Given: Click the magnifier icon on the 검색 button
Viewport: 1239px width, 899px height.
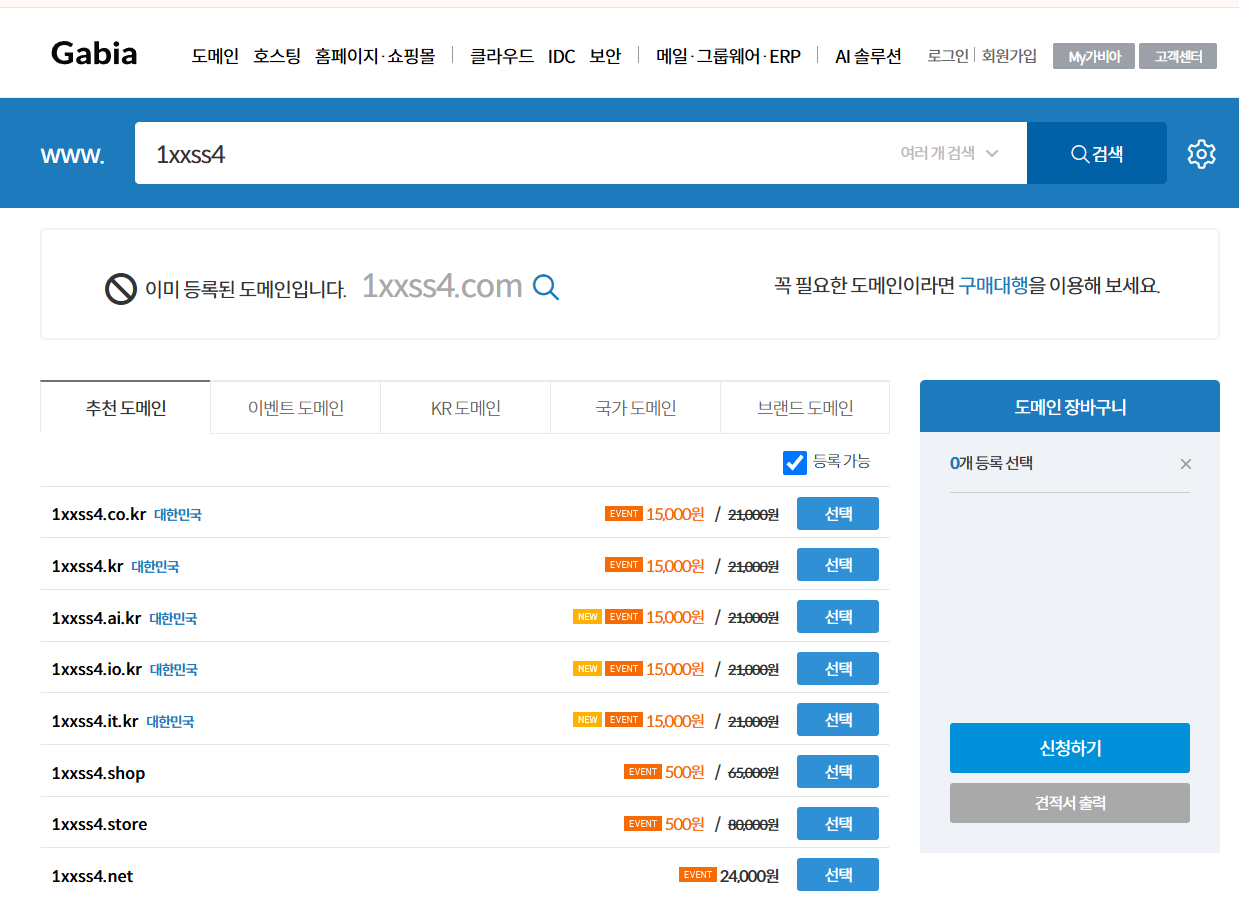Looking at the screenshot, I should pos(1080,153).
